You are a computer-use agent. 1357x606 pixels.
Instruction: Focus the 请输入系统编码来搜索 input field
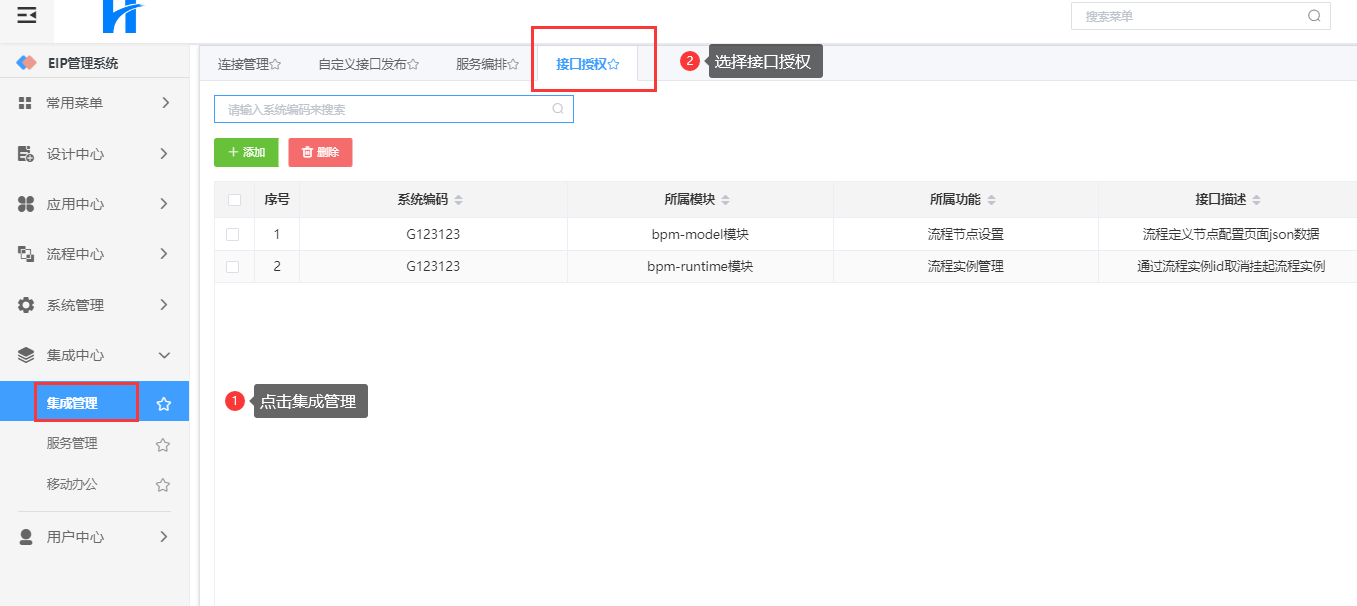coord(385,109)
